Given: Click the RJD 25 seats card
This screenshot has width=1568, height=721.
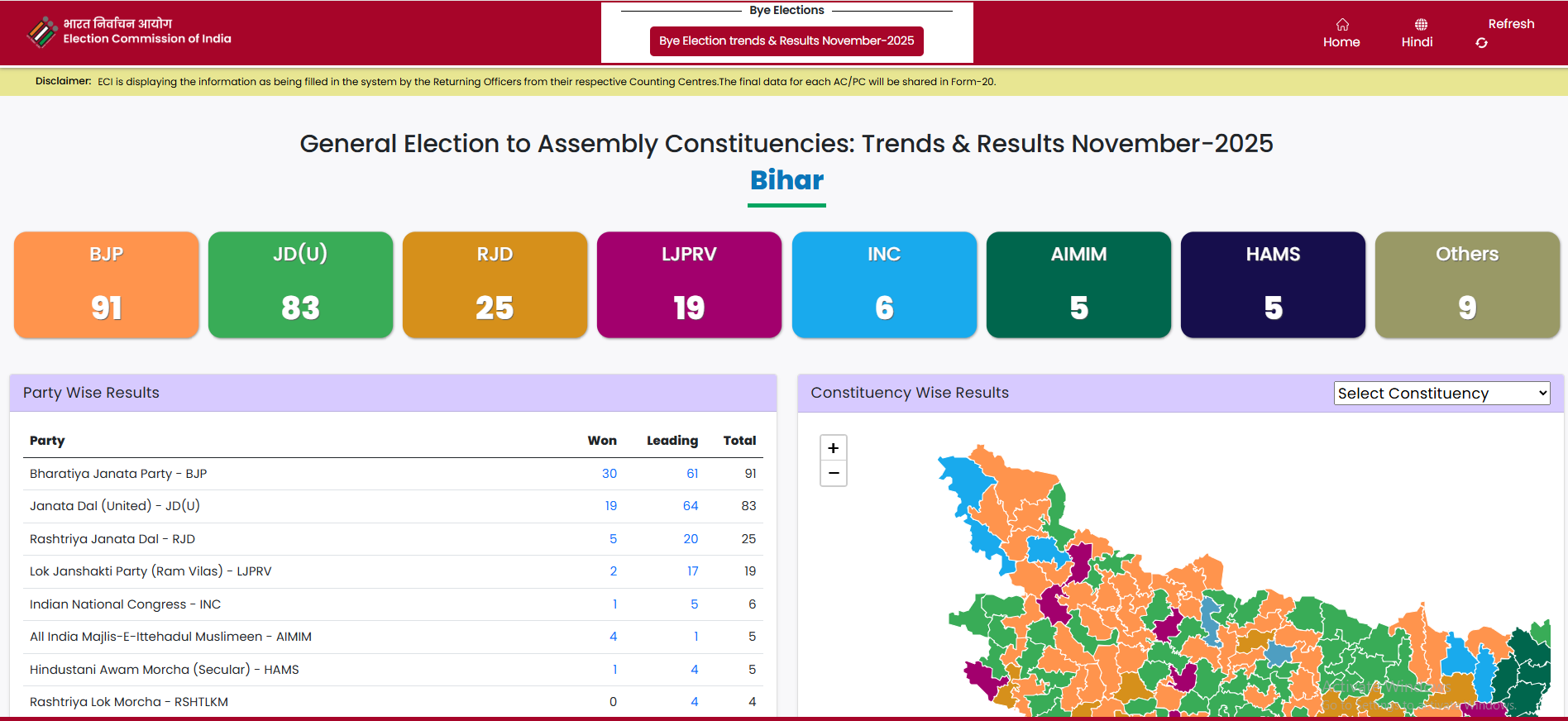Looking at the screenshot, I should click(x=495, y=284).
